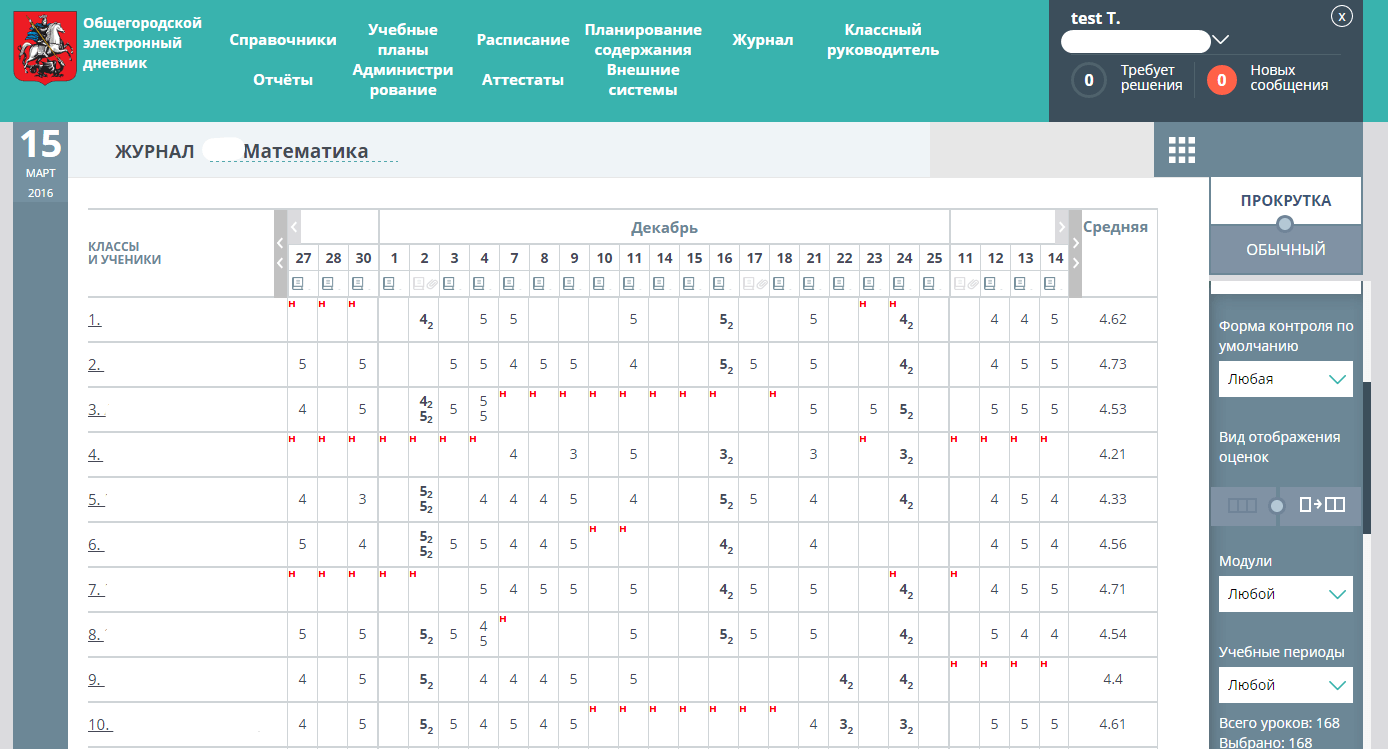Open the Отчёты menu

click(283, 80)
